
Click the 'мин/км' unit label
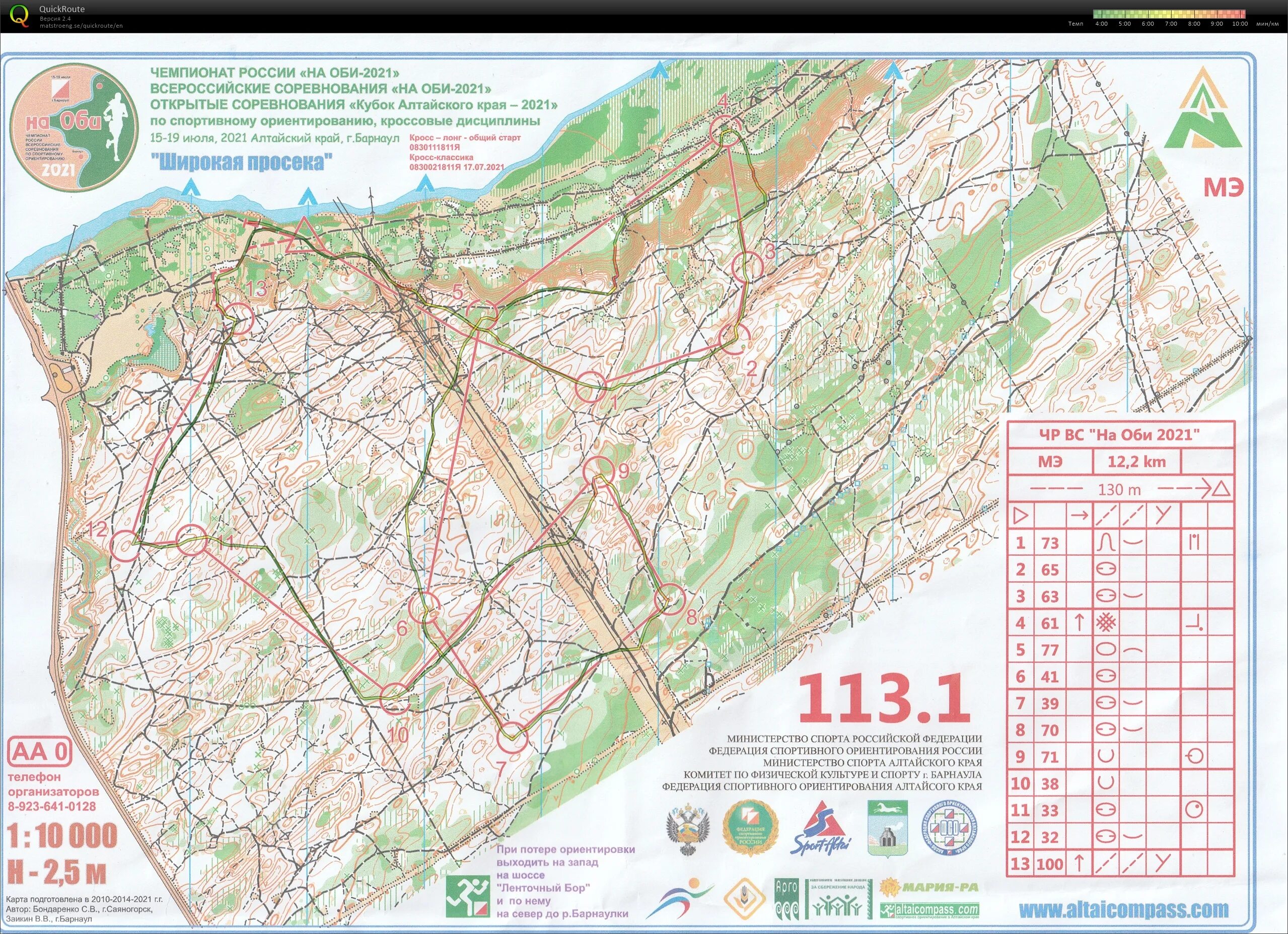point(1267,24)
